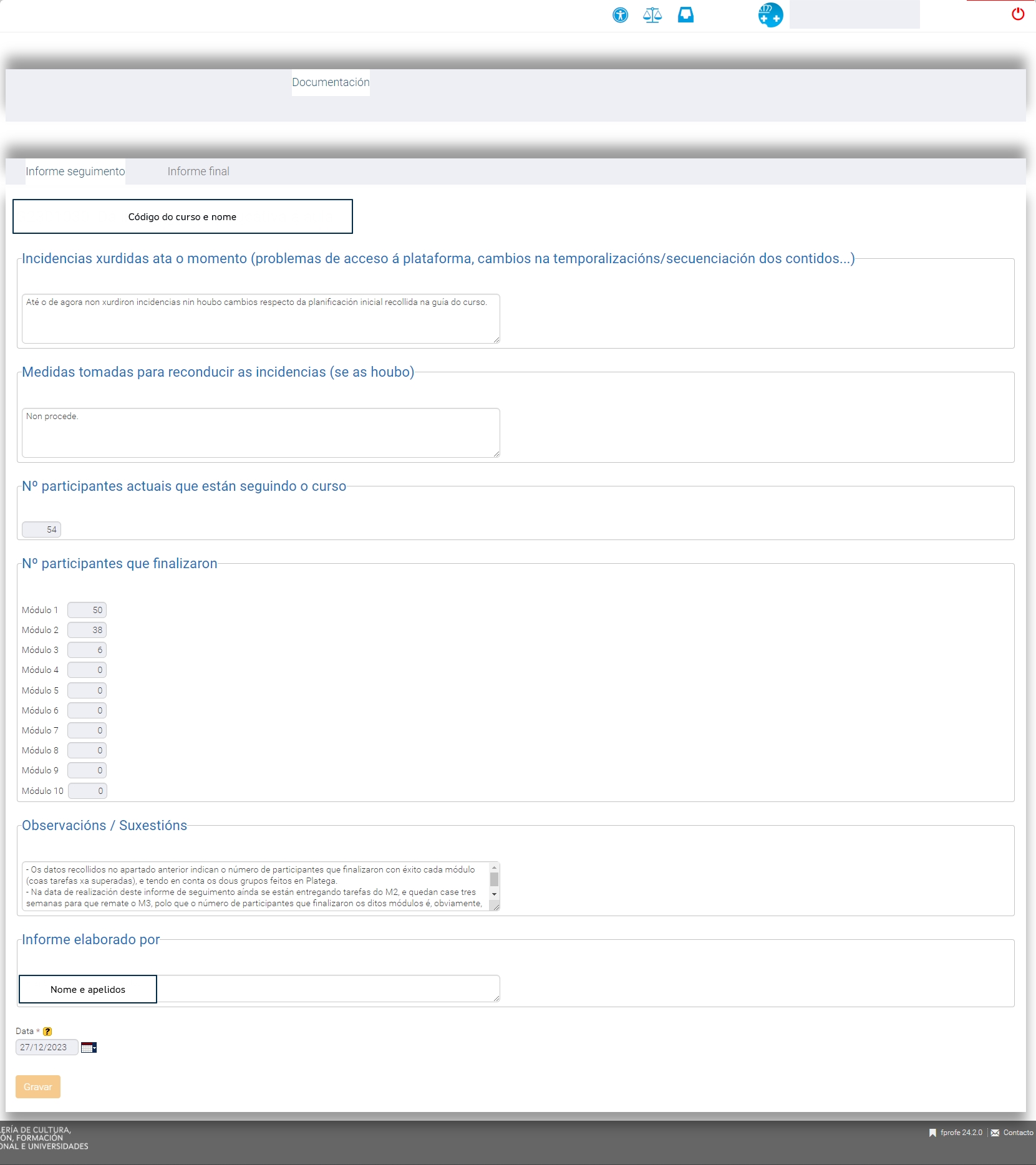Click the Contacto link in footer

1018,1133
